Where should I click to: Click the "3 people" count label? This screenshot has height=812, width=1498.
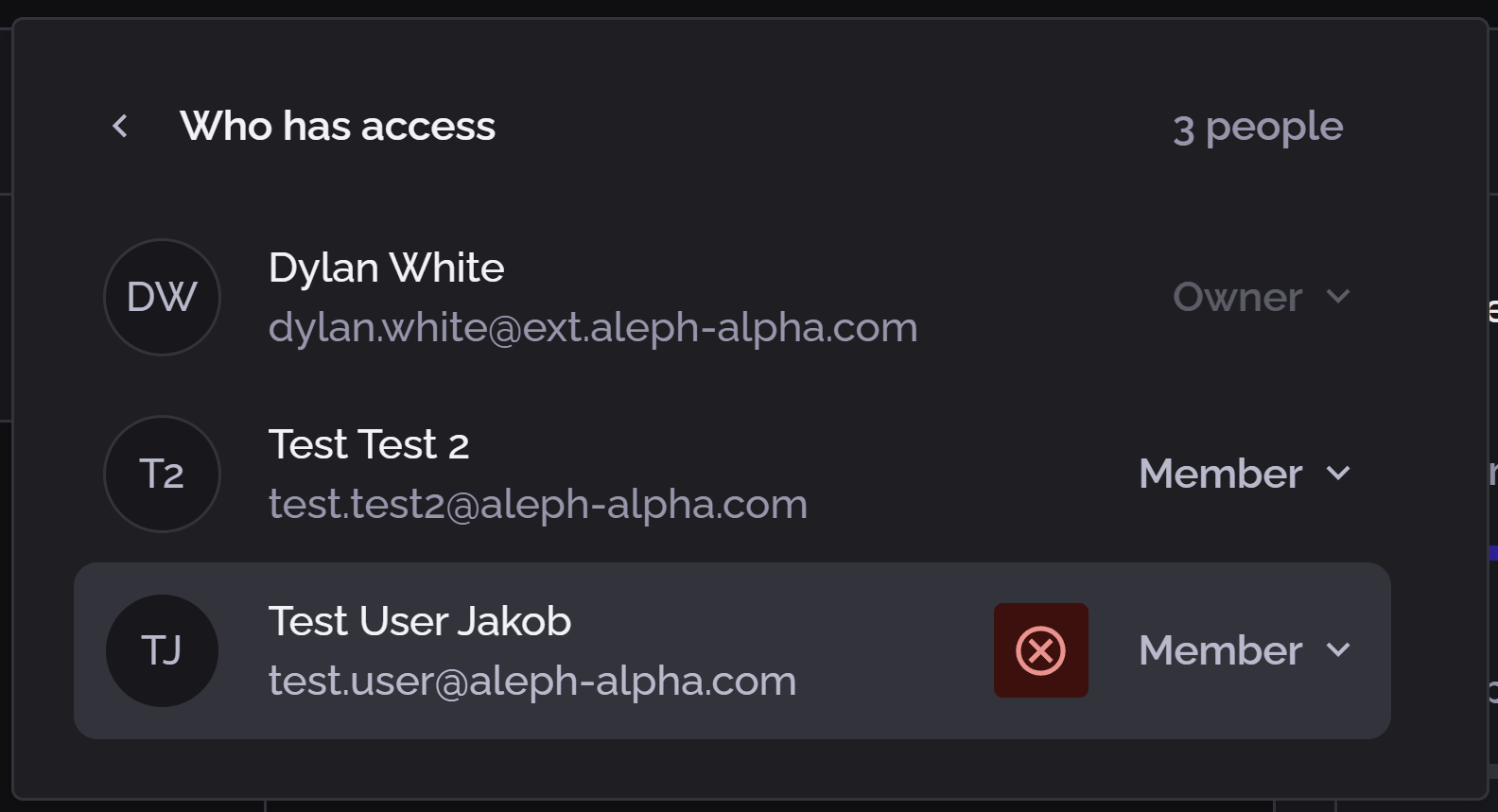click(1258, 127)
